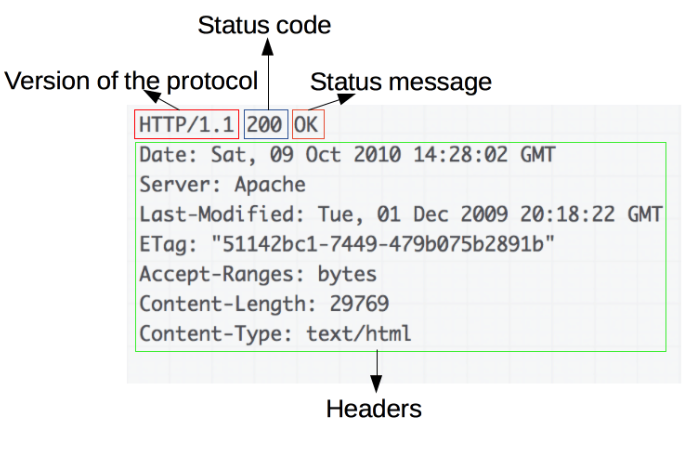
Task: Select the OK status message box
Action: [308, 125]
